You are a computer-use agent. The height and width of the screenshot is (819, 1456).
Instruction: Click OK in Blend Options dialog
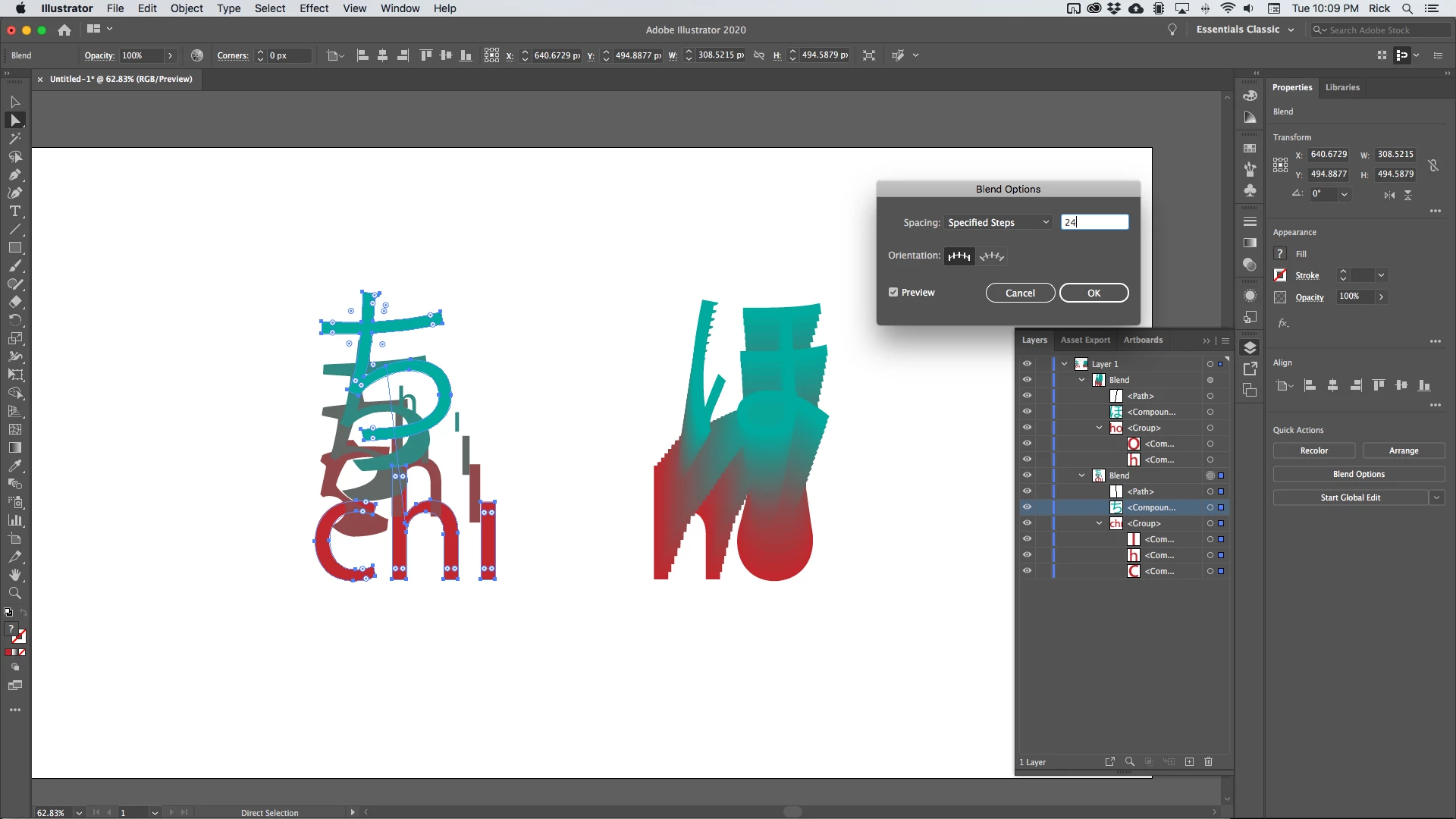pyautogui.click(x=1094, y=293)
